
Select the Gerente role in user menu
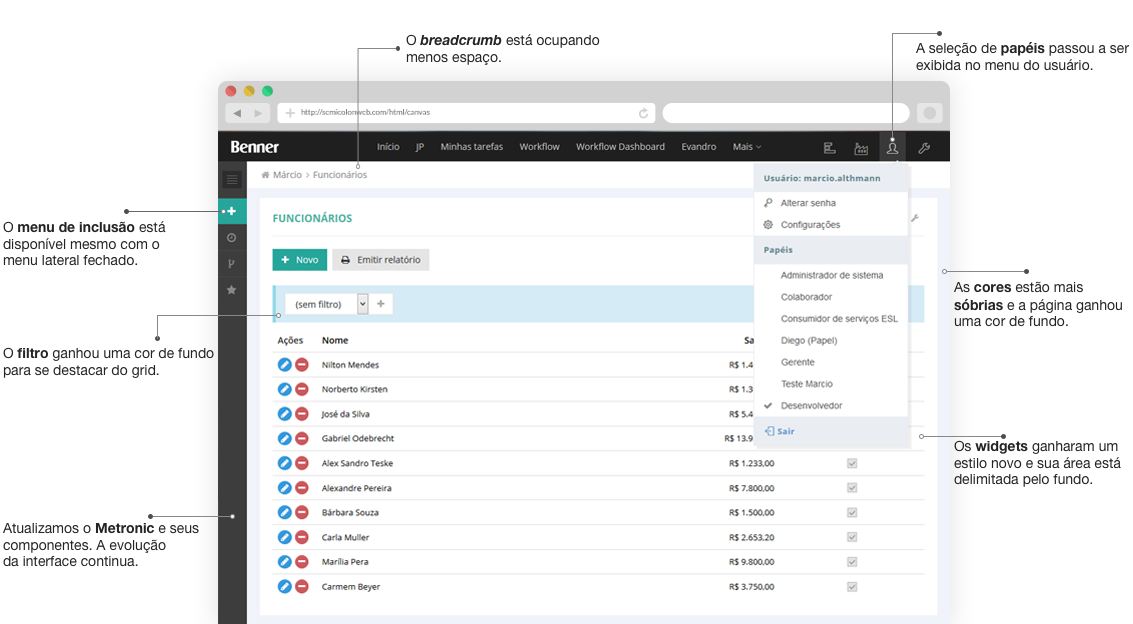(x=797, y=362)
